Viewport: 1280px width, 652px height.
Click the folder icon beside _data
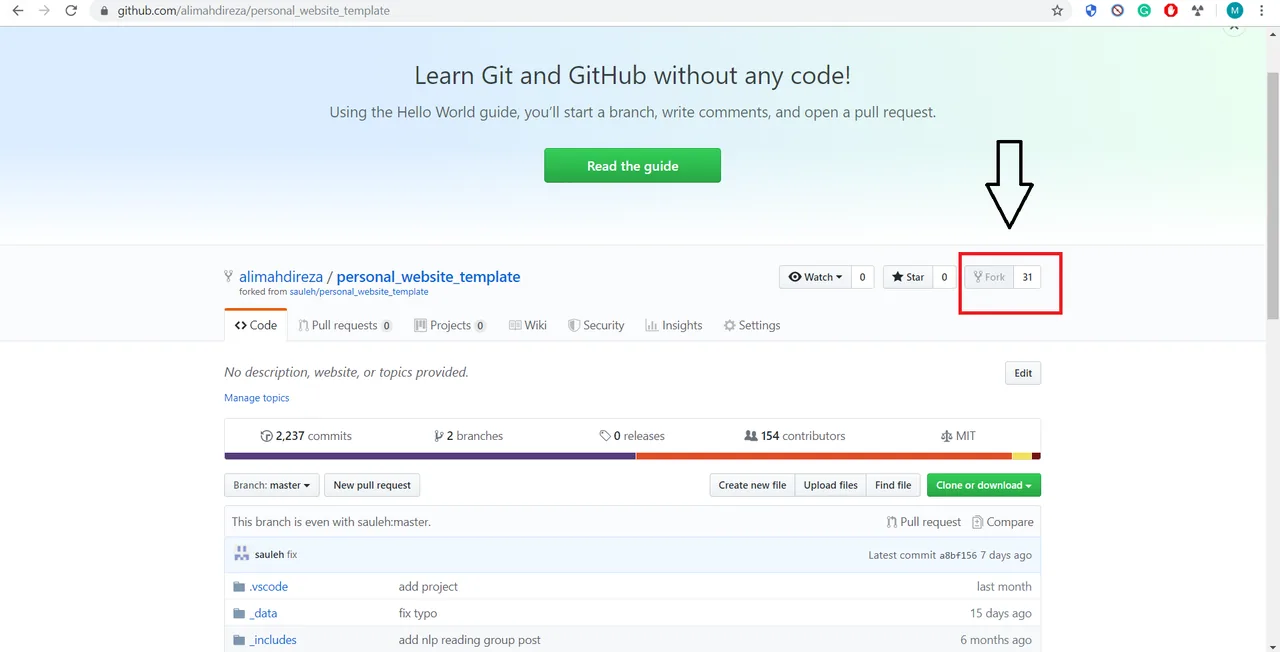pyautogui.click(x=239, y=613)
